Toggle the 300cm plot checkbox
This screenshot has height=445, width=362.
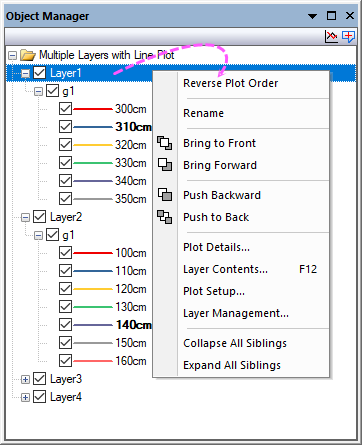coord(65,109)
